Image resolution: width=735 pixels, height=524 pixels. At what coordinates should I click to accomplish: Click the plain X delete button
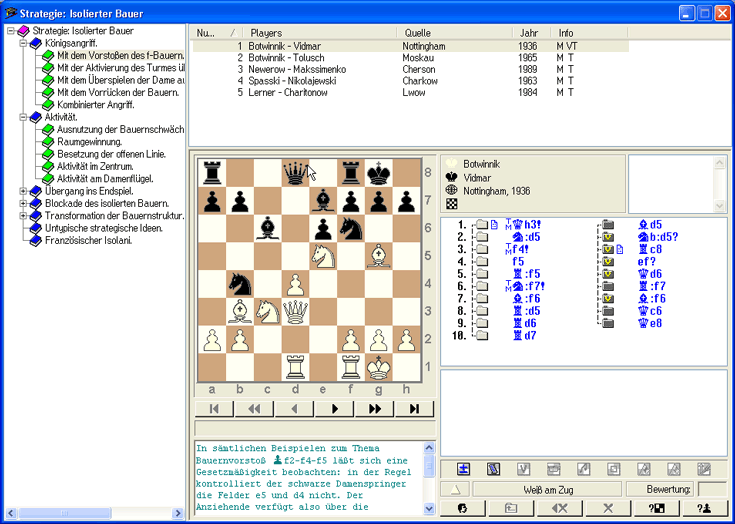pos(608,508)
